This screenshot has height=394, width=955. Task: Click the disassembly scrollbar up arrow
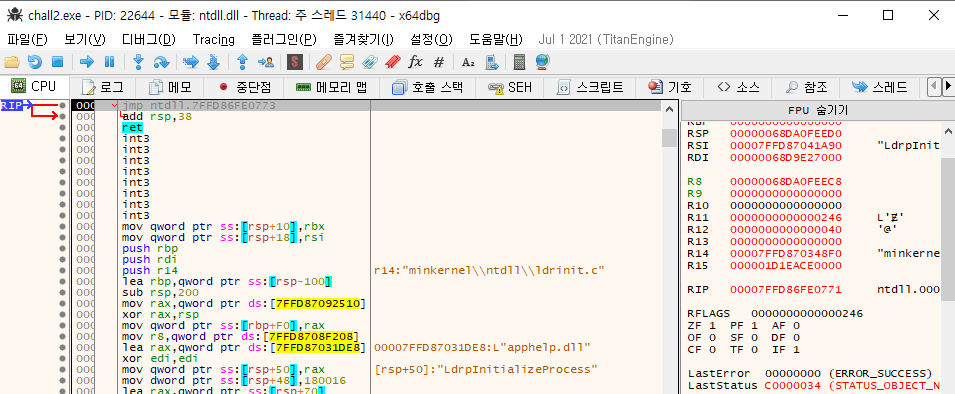tap(669, 110)
